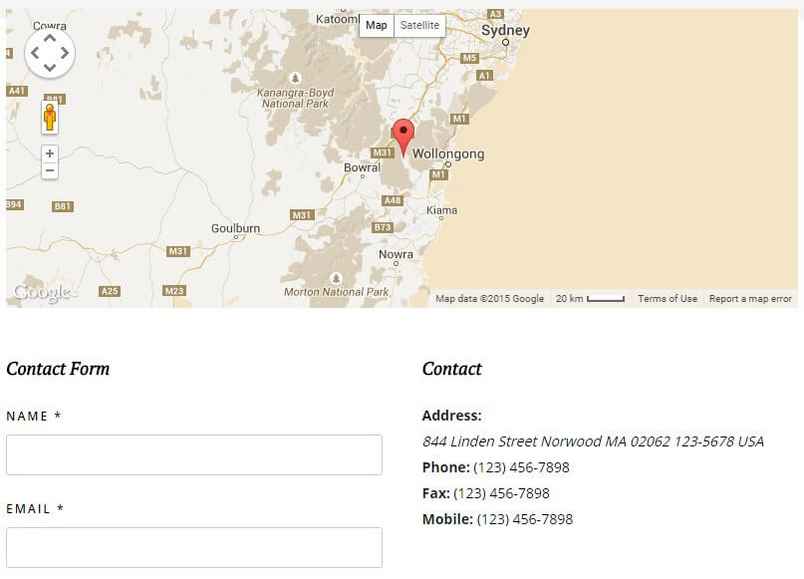Click the Goulburn town label on map

tap(235, 228)
